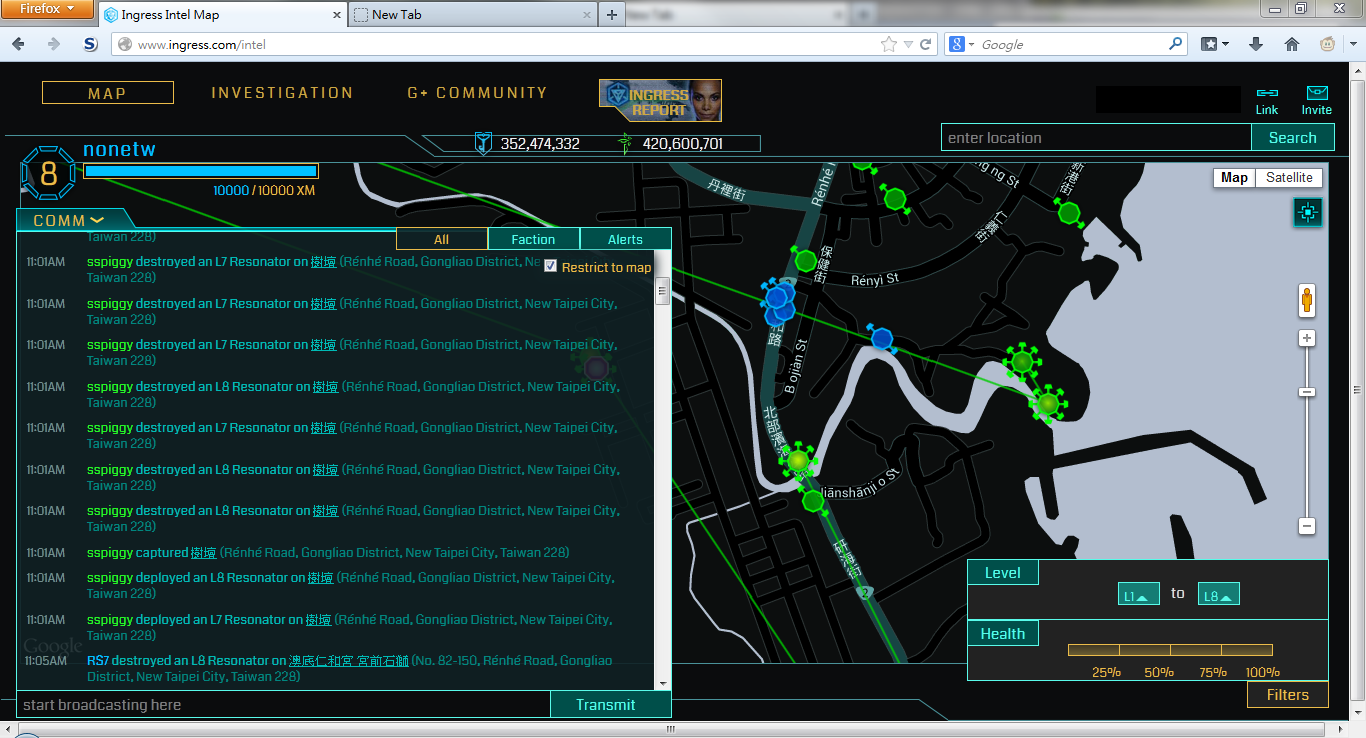Zoom out the map with the minus button
The image size is (1366, 738).
pyautogui.click(x=1306, y=526)
